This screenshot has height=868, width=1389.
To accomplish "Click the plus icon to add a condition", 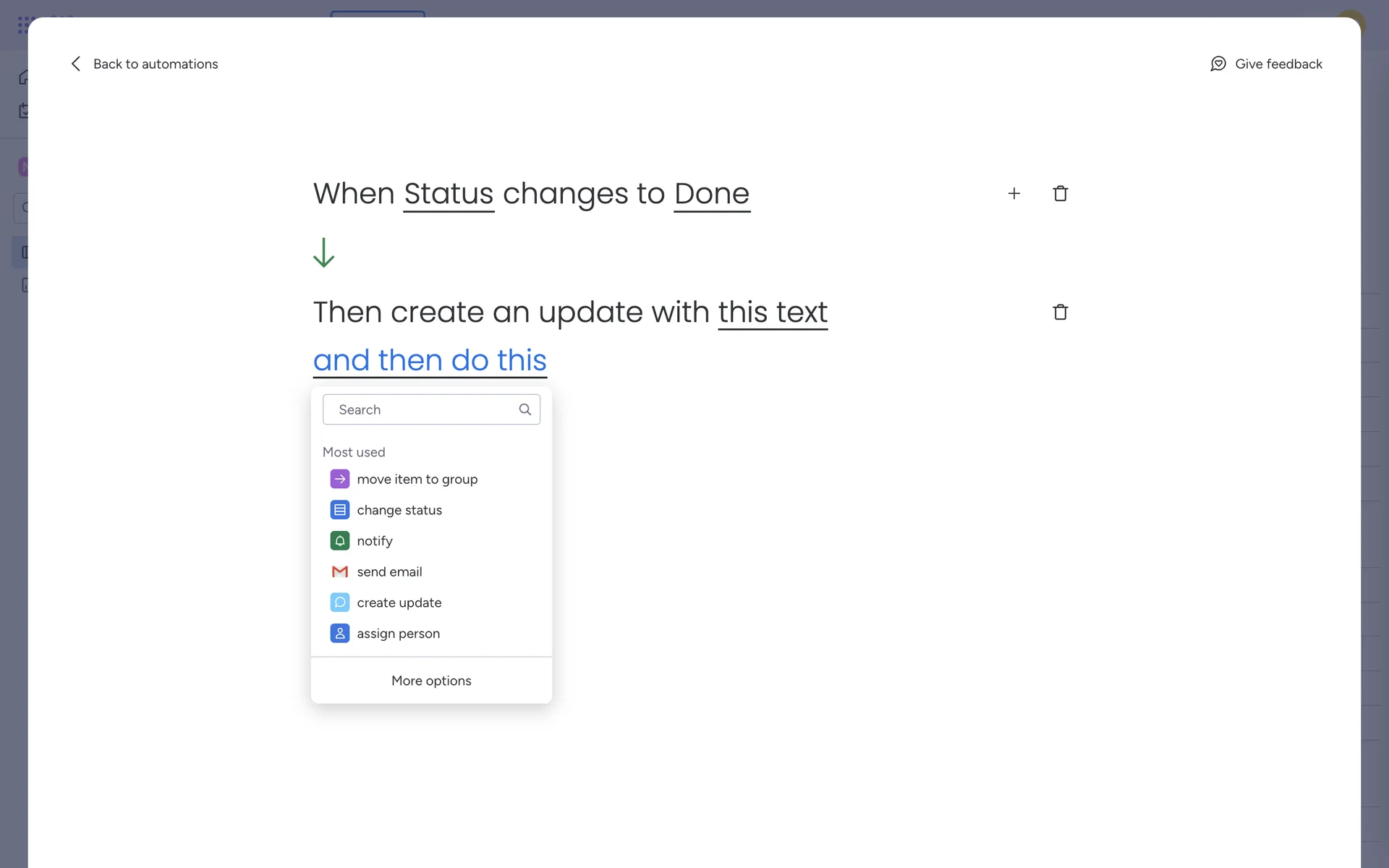I will coord(1014,193).
